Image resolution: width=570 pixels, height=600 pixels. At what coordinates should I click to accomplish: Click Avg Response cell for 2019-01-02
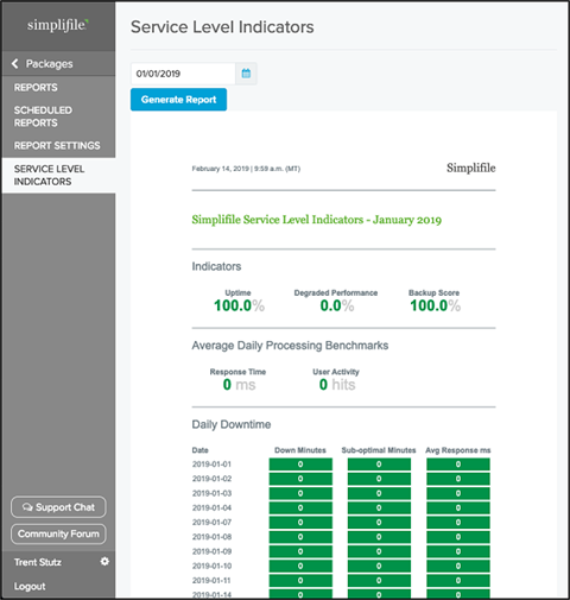click(458, 479)
